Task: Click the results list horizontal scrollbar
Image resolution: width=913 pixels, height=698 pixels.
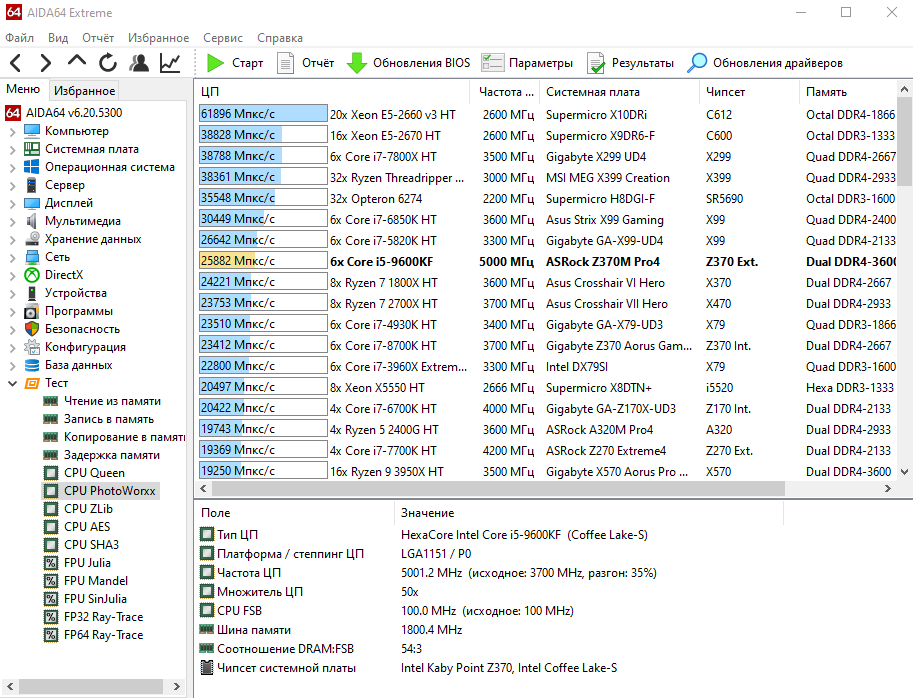Action: pos(540,489)
